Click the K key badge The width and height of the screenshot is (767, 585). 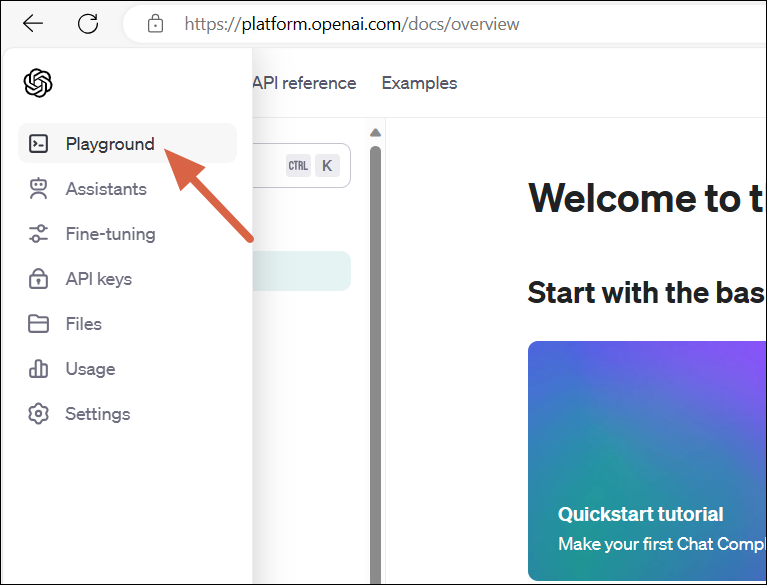click(x=327, y=165)
